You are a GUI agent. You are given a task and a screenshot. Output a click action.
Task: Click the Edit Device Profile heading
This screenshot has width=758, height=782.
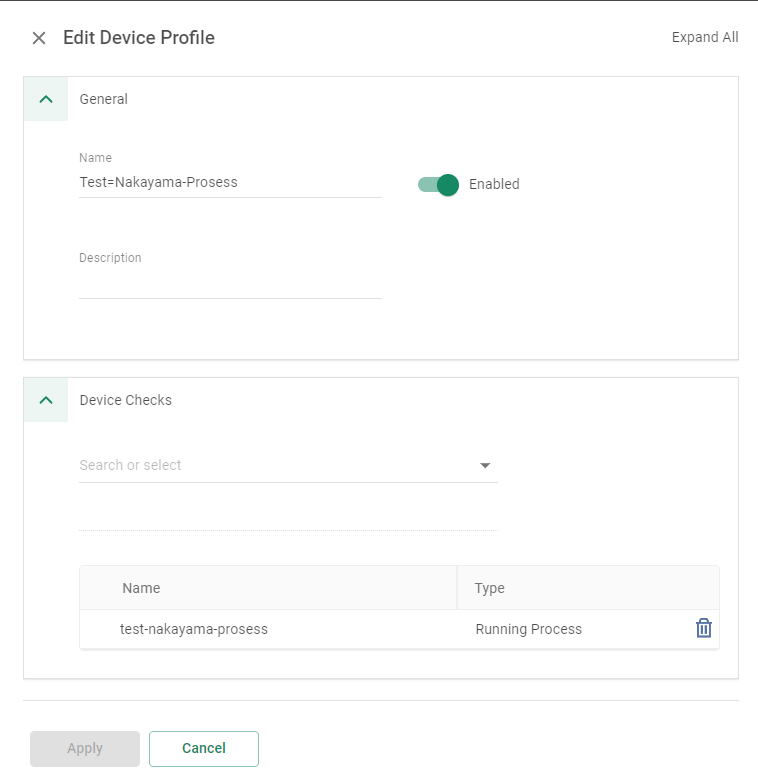tap(139, 38)
